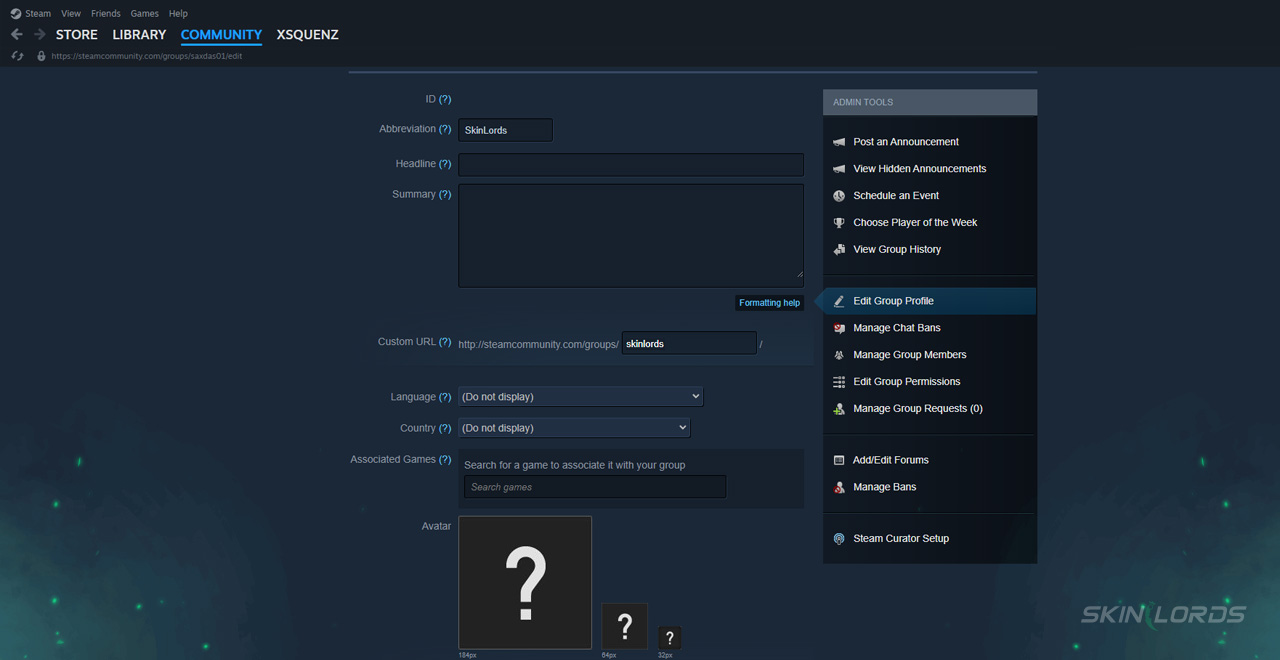Click icon beside Manage Group Requests

[x=839, y=409]
